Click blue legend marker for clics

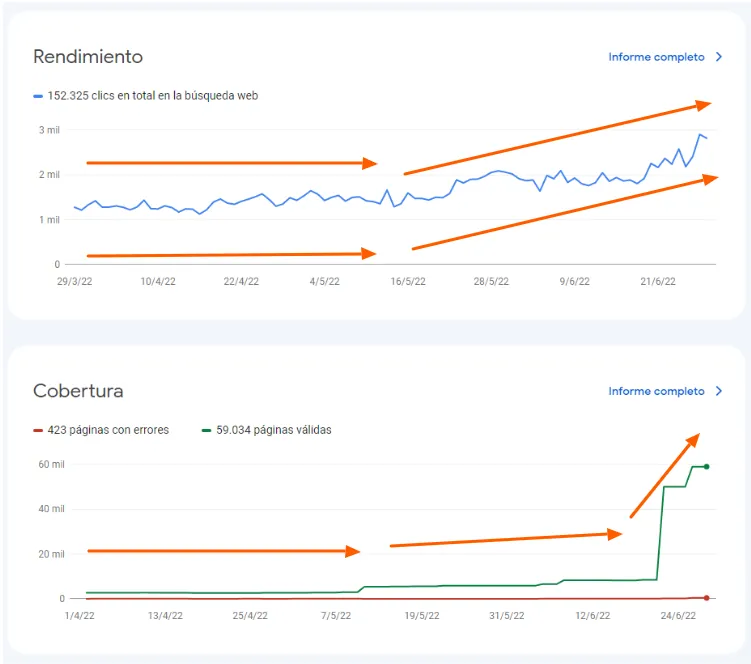[38, 96]
